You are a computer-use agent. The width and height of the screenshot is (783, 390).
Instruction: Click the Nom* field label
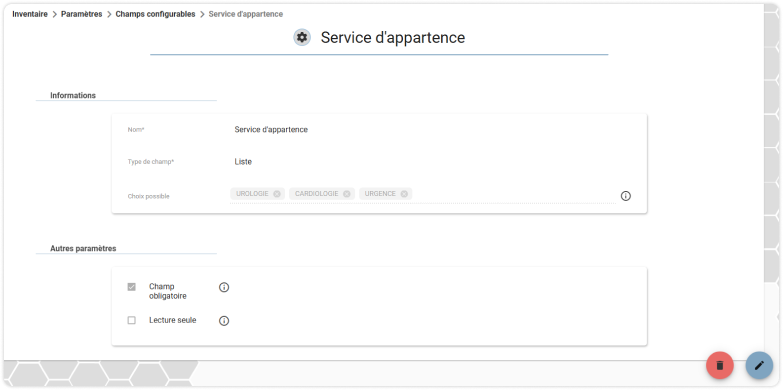136,130
